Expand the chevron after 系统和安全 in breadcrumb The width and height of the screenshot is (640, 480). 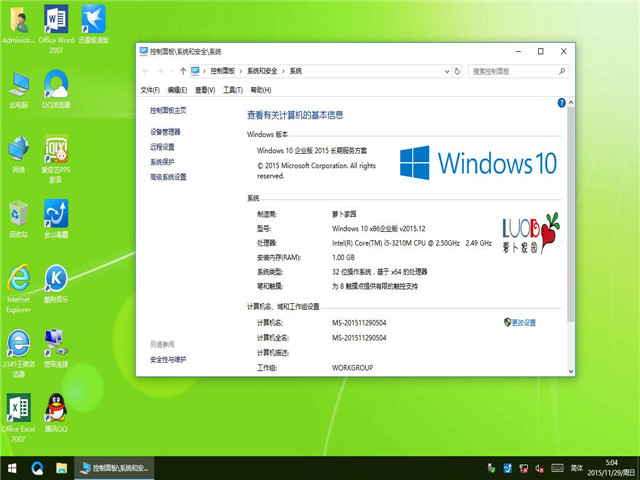pyautogui.click(x=283, y=71)
